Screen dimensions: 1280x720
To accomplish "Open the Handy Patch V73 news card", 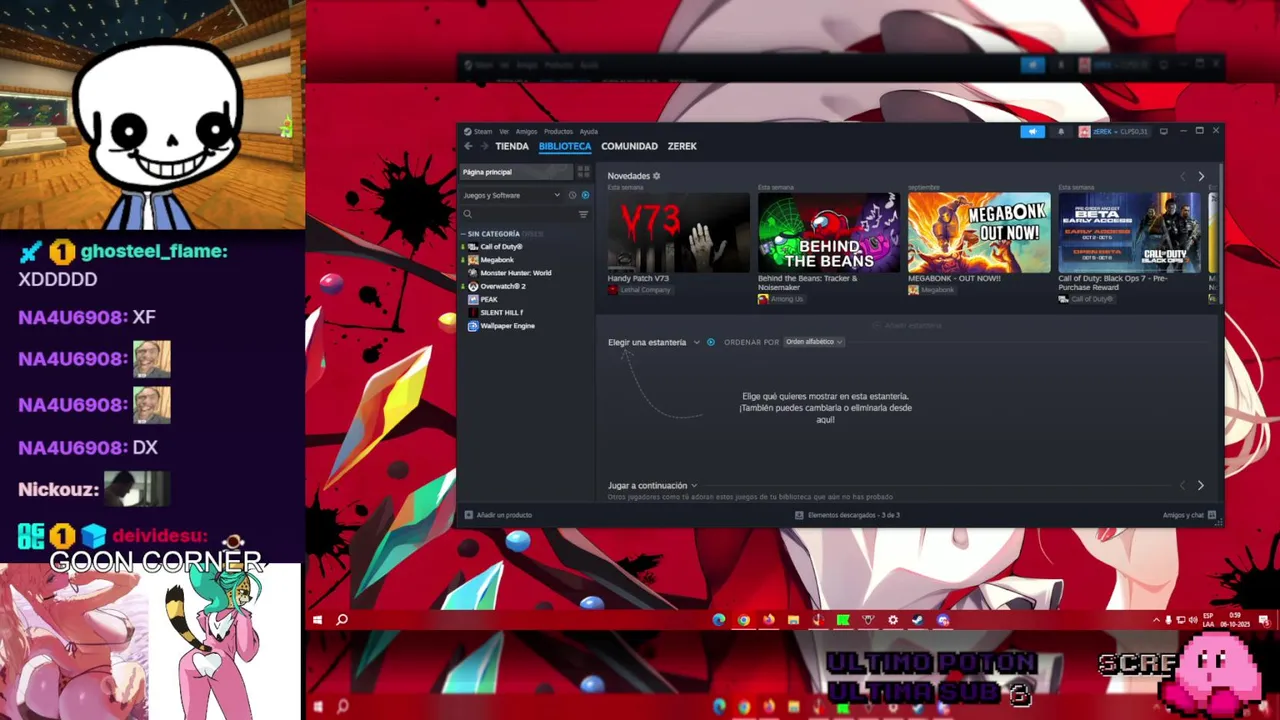I will point(678,233).
